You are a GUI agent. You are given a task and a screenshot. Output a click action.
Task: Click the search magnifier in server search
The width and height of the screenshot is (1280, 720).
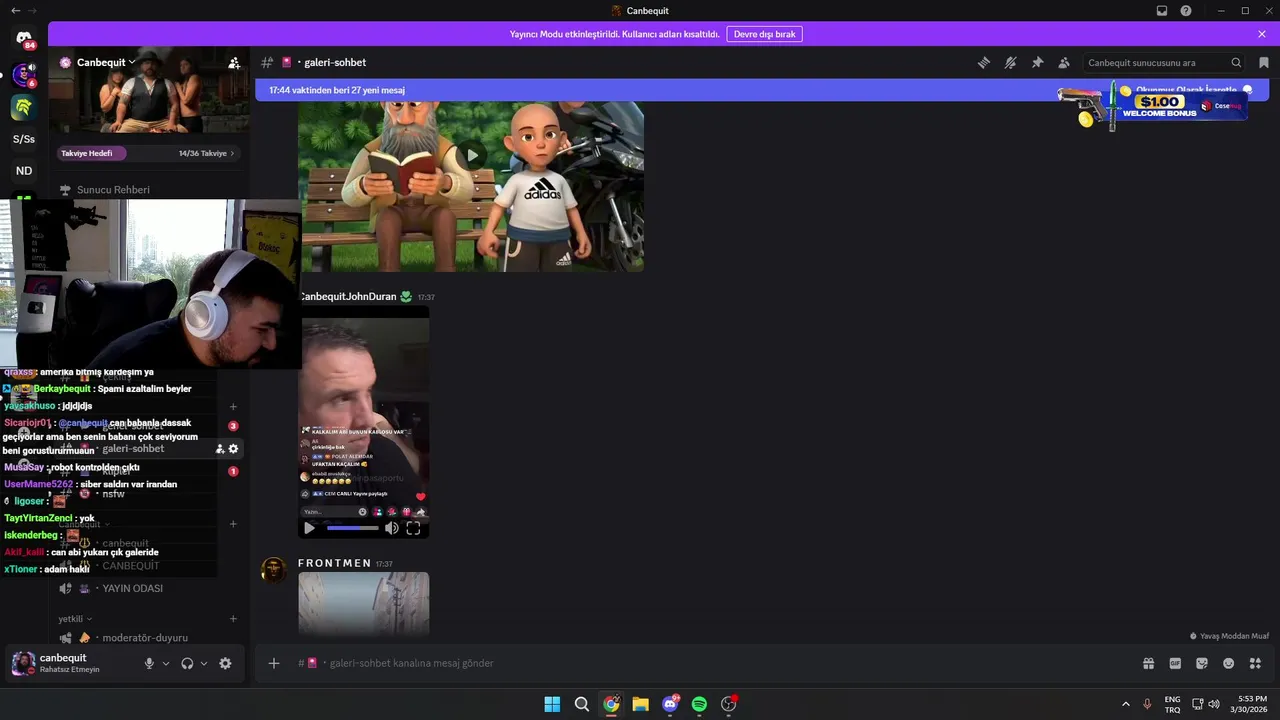[x=1236, y=62]
